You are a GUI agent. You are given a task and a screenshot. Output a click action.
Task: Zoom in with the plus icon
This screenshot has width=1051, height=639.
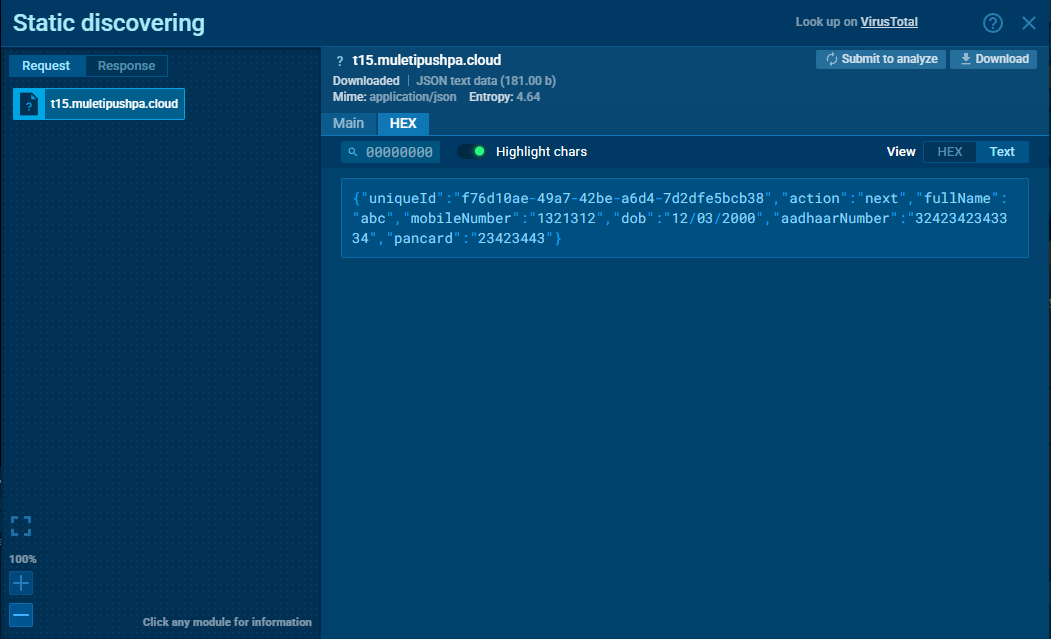point(21,583)
